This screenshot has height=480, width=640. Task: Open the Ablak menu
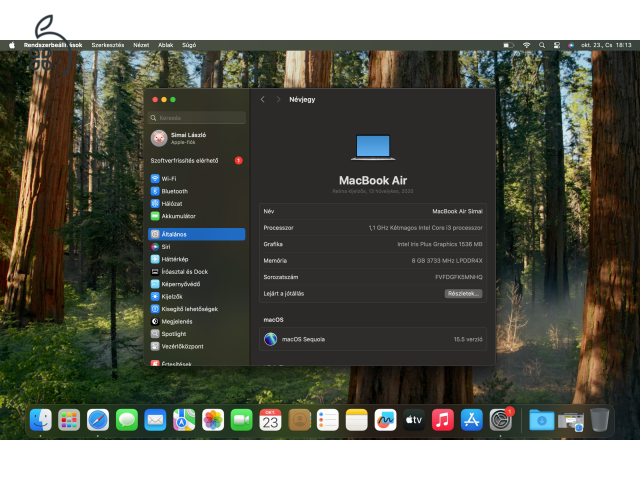click(x=165, y=45)
